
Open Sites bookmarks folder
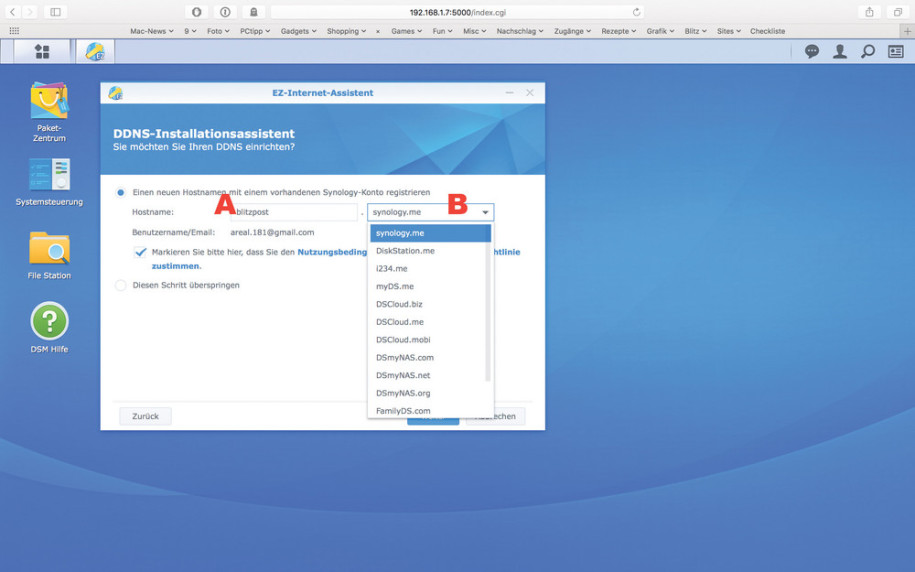tap(728, 31)
